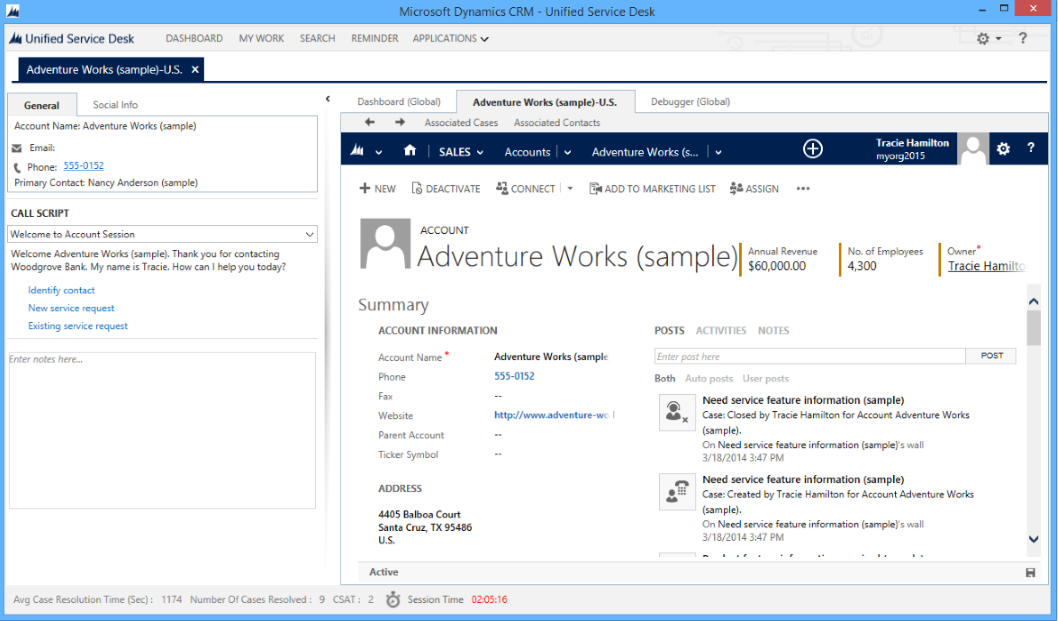The image size is (1058, 621).
Task: Show Auto posts only
Action: tap(708, 378)
